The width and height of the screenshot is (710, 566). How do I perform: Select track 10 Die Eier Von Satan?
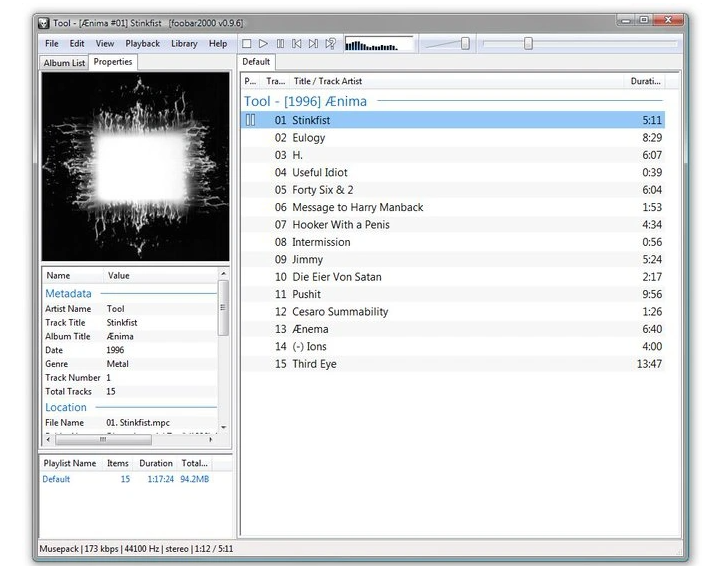coord(453,277)
